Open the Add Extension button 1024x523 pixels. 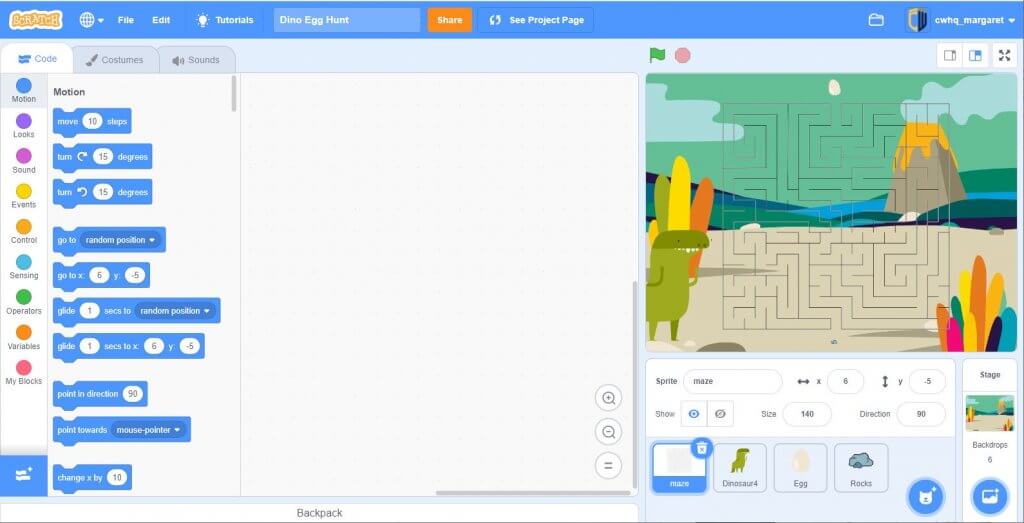pos(24,476)
